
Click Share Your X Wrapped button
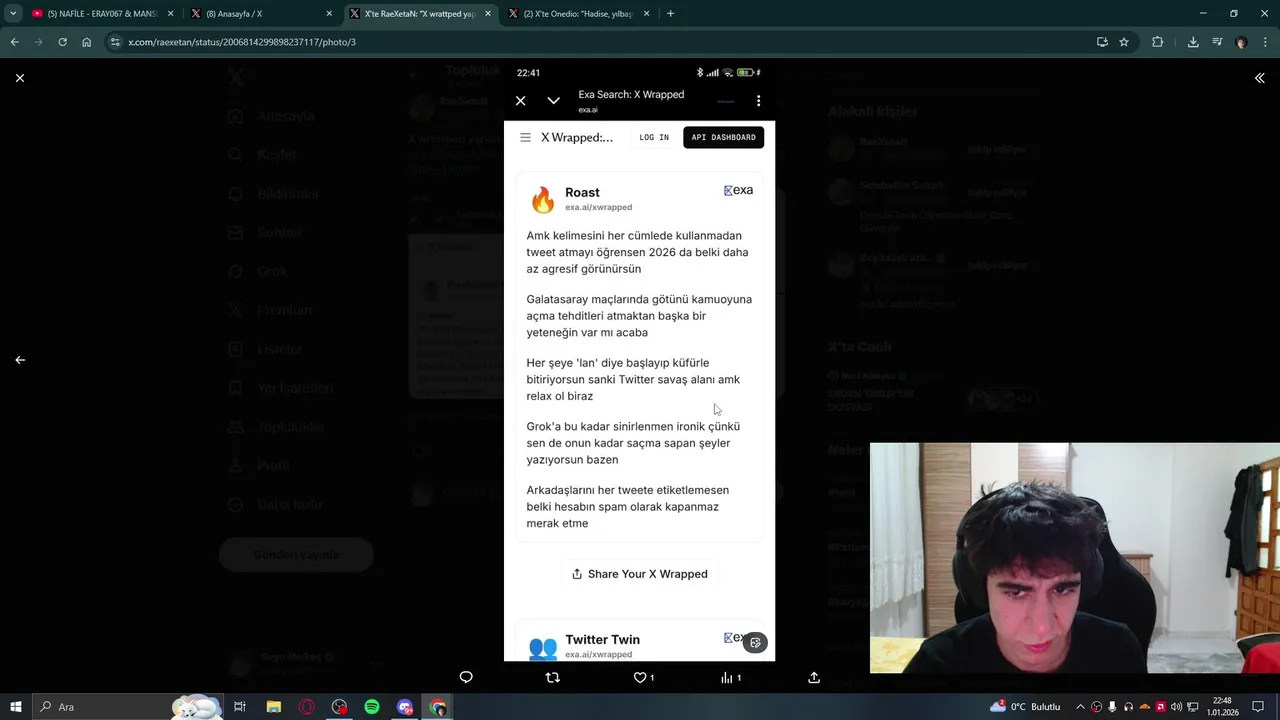(x=639, y=574)
